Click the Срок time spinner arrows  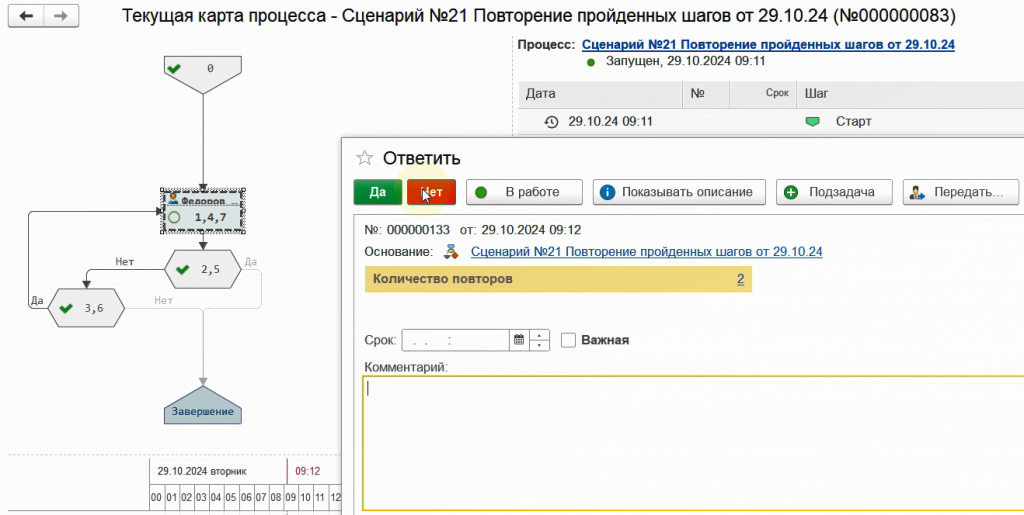pyautogui.click(x=541, y=340)
